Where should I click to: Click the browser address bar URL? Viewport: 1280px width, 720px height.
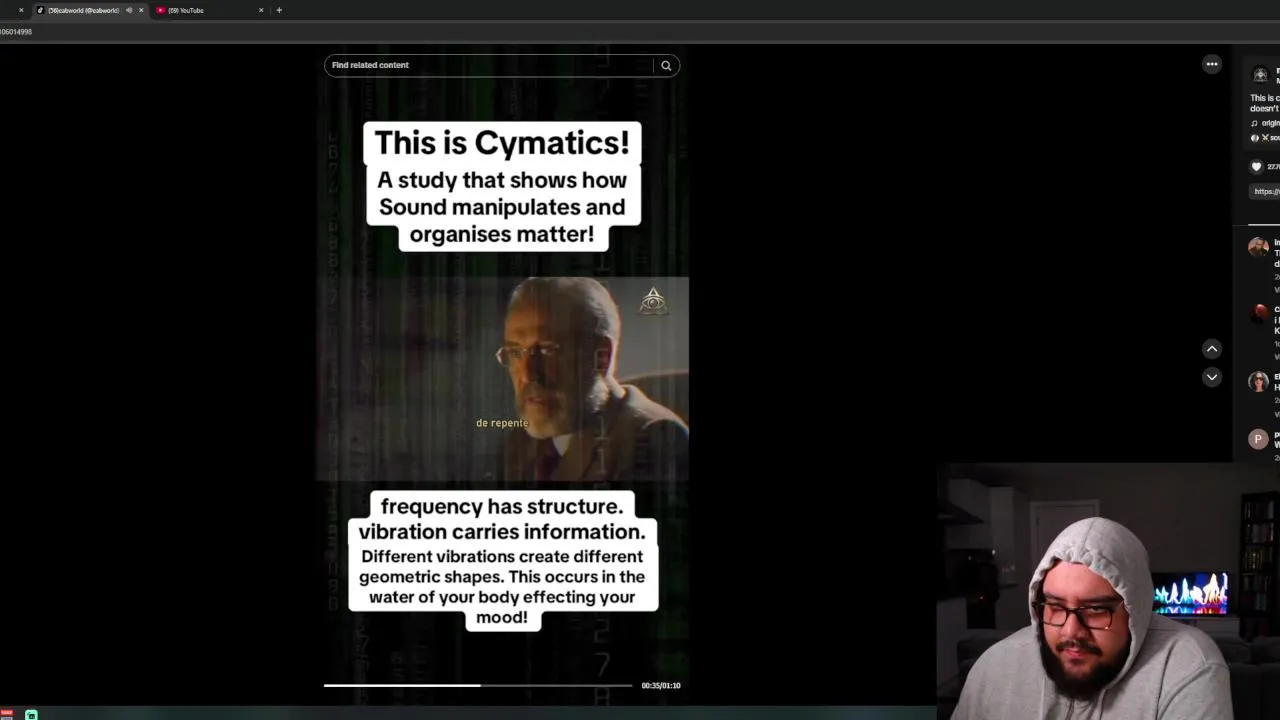(x=16, y=32)
